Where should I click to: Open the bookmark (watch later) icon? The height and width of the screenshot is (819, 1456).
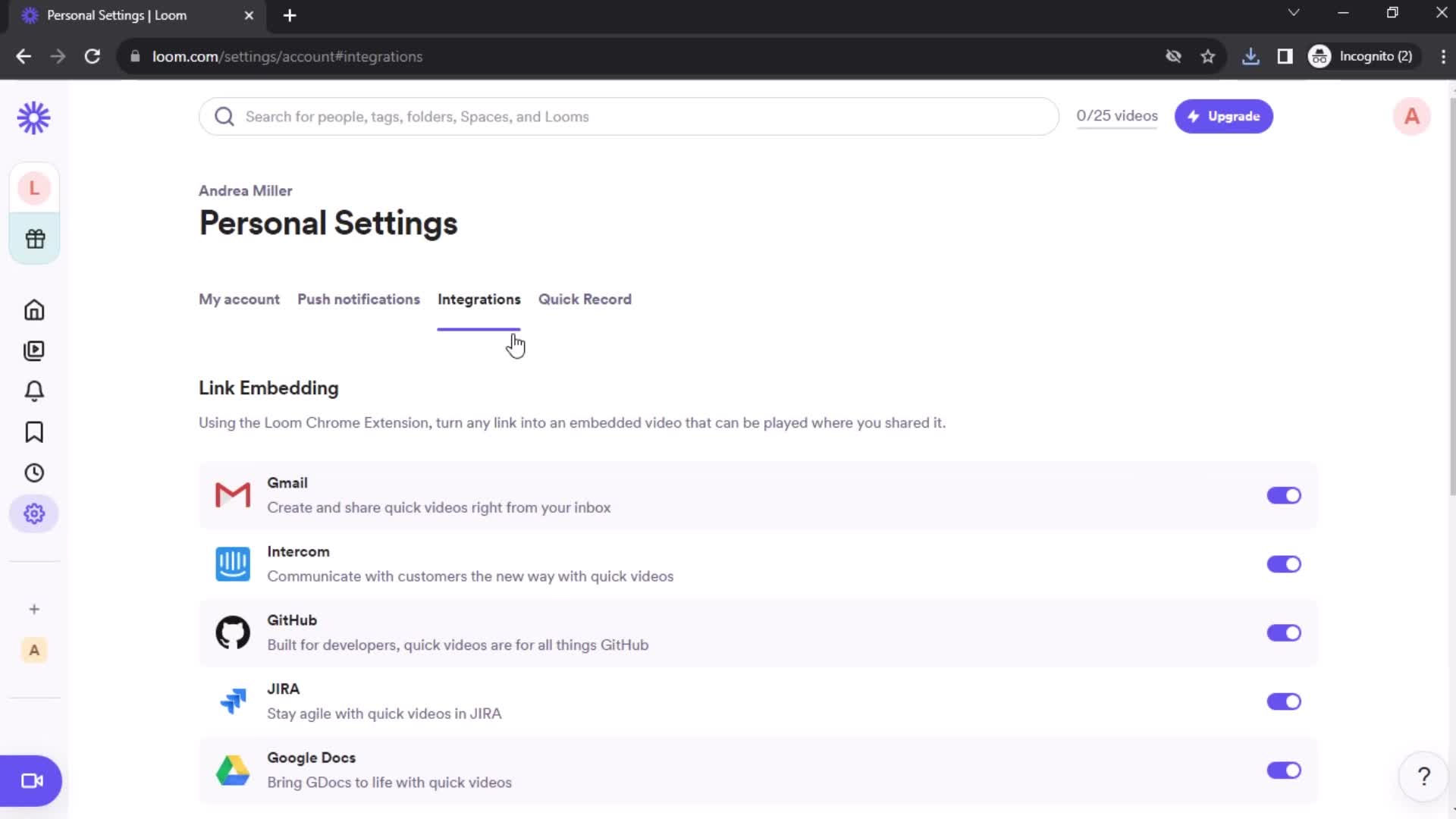coord(34,432)
